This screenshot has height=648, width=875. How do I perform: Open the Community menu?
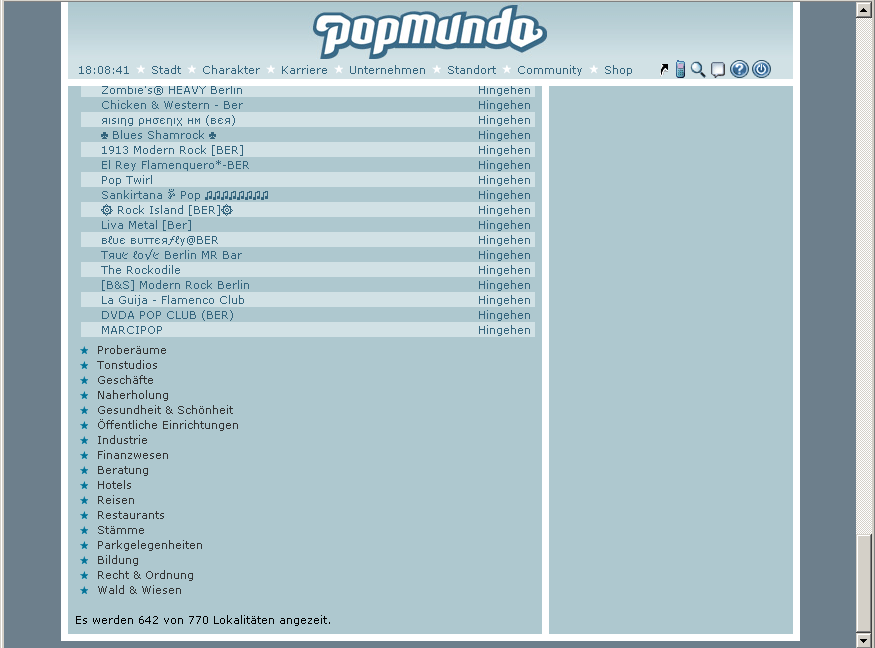[x=550, y=70]
